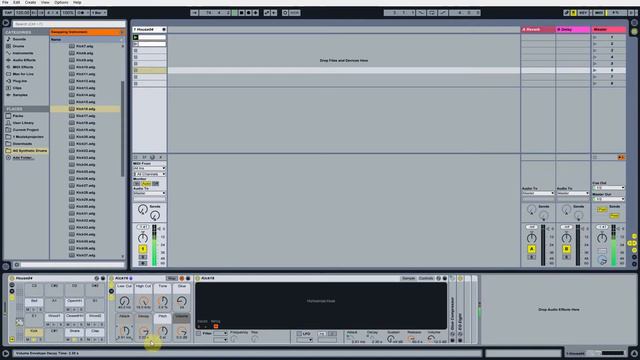Image resolution: width=640 pixels, height=360 pixels.
Task: Open the File menu
Action: pos(5,2)
